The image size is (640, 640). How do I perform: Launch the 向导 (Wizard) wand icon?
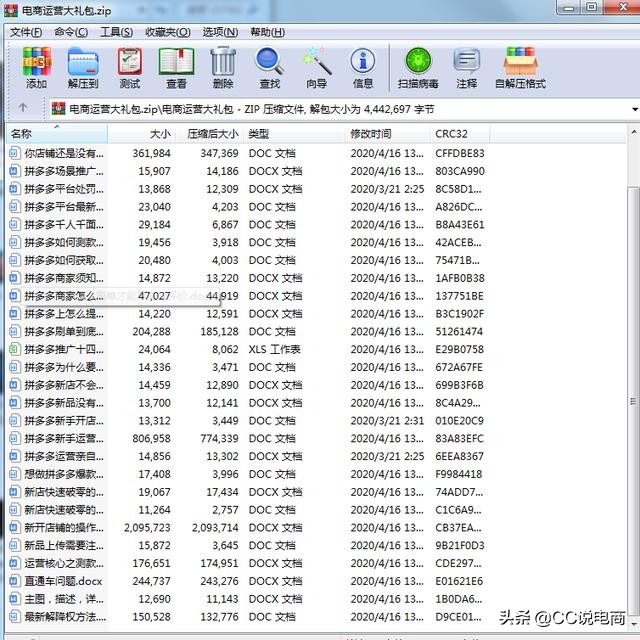pos(317,62)
